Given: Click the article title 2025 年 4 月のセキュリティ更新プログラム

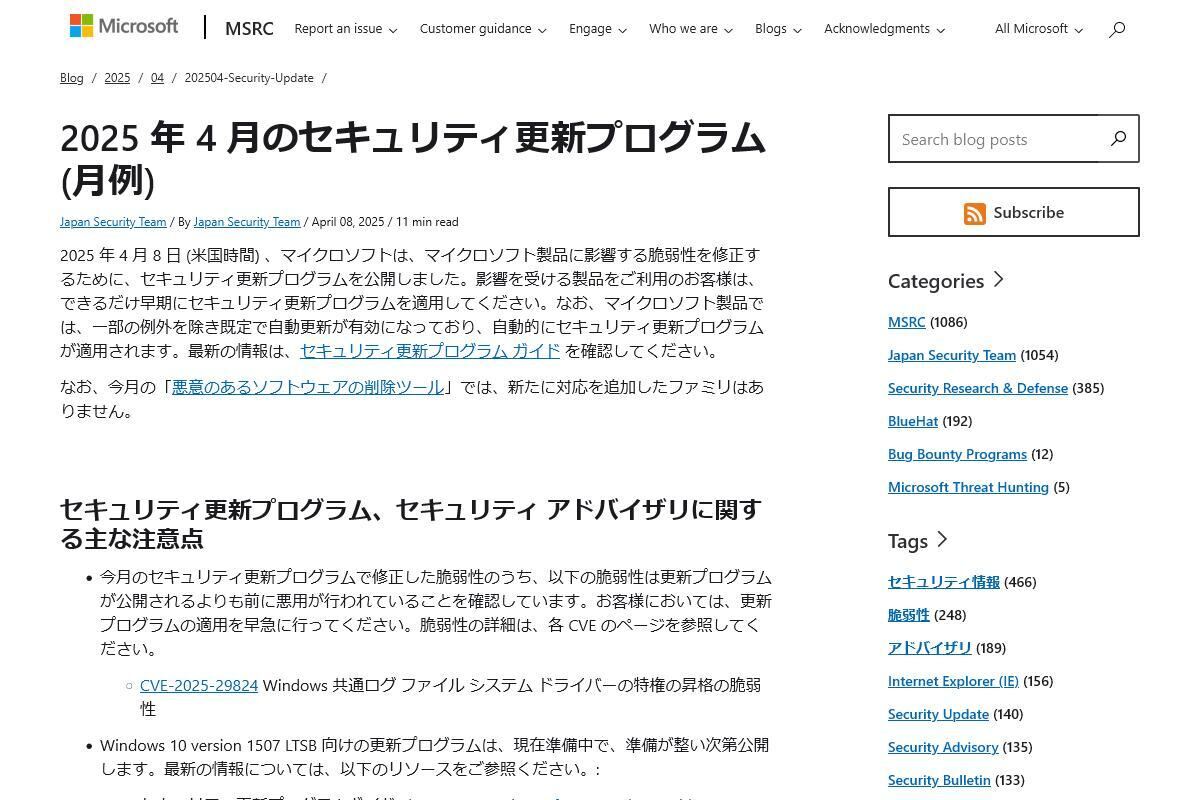Looking at the screenshot, I should click(413, 159).
